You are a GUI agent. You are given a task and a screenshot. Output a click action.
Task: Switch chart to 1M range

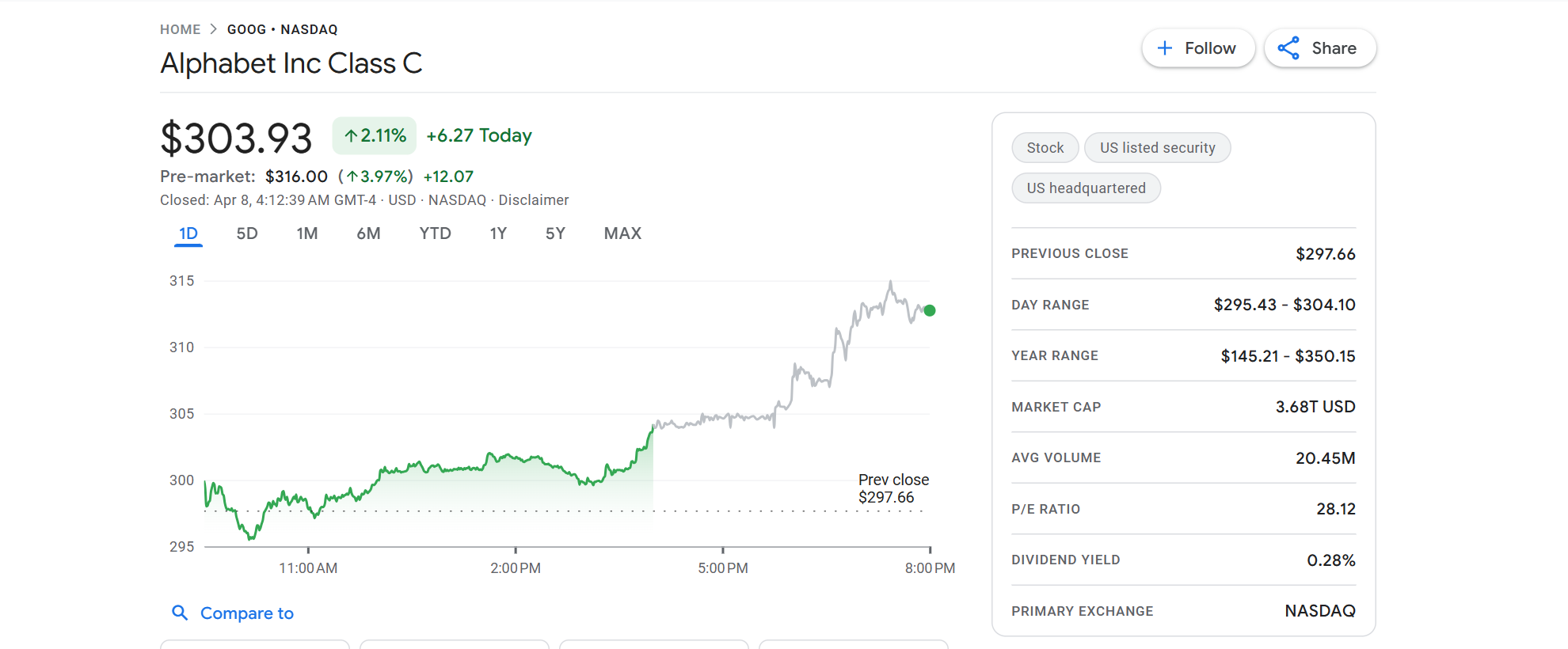point(307,233)
